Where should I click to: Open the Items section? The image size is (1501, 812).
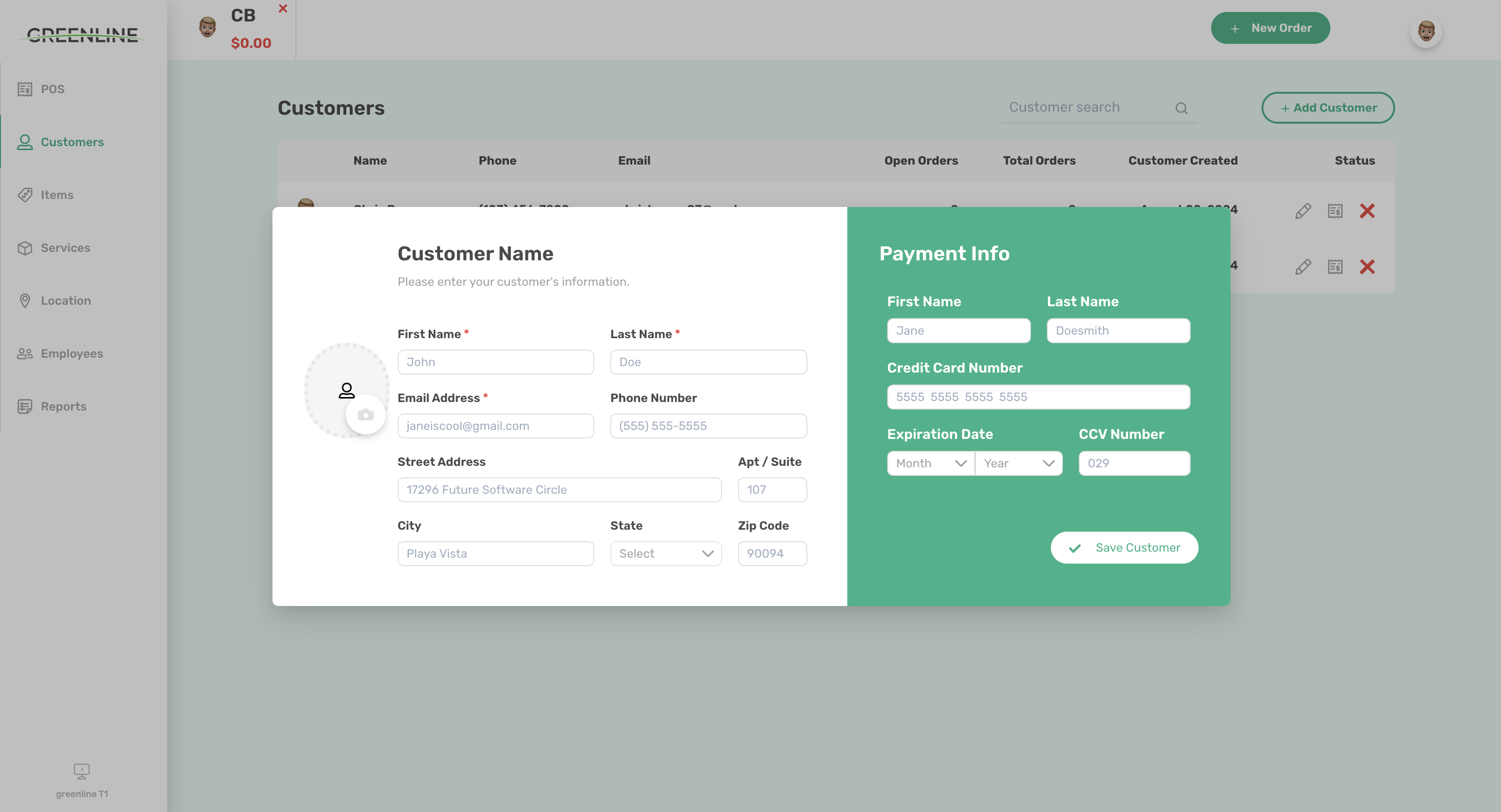coord(25,195)
